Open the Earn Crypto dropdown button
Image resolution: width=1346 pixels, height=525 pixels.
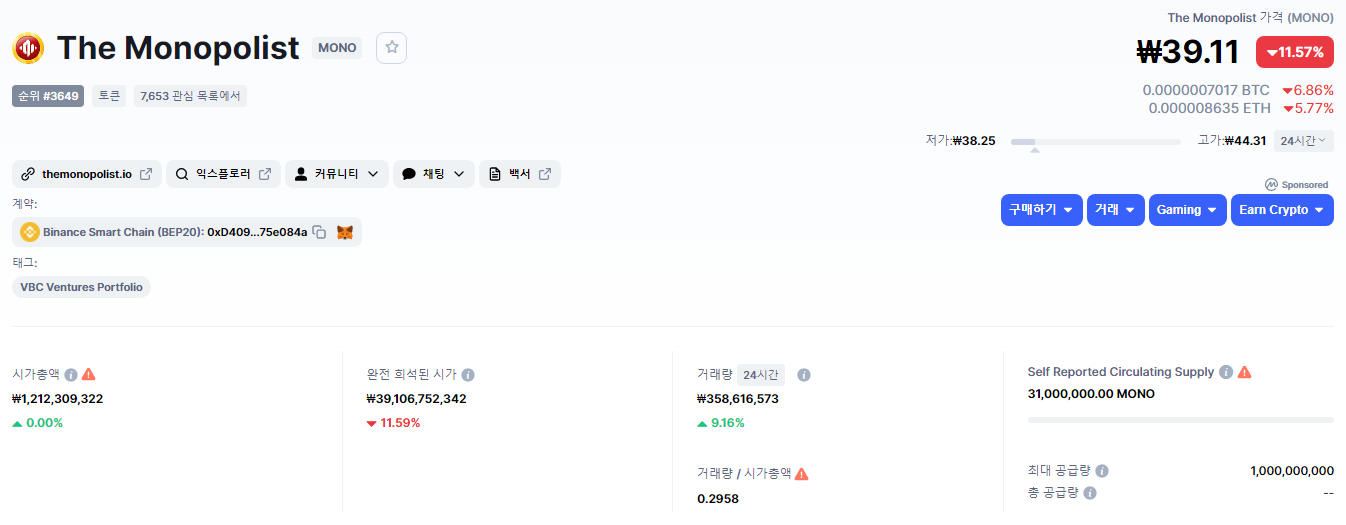pos(1282,210)
